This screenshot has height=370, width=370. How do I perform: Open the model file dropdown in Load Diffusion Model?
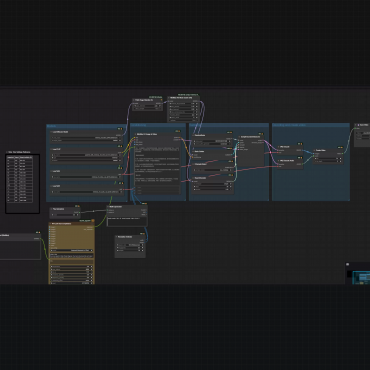[87, 137]
